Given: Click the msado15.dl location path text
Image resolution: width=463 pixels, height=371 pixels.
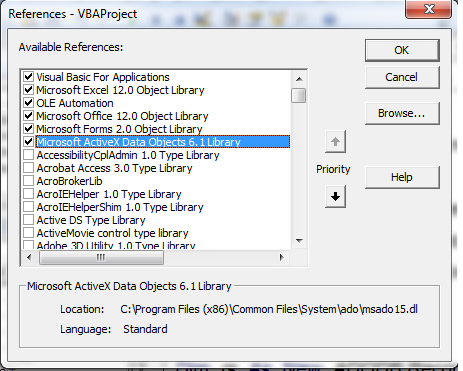Looking at the screenshot, I should click(x=269, y=309).
